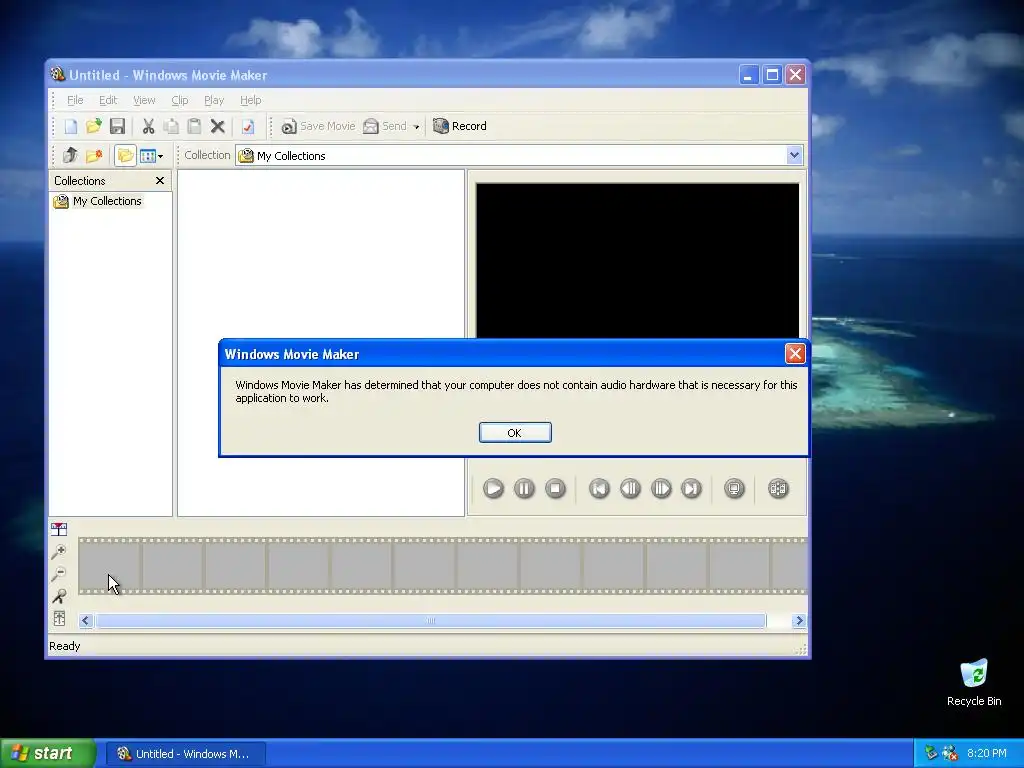Click the Full Screen monitor button
The height and width of the screenshot is (768, 1024).
tap(734, 488)
